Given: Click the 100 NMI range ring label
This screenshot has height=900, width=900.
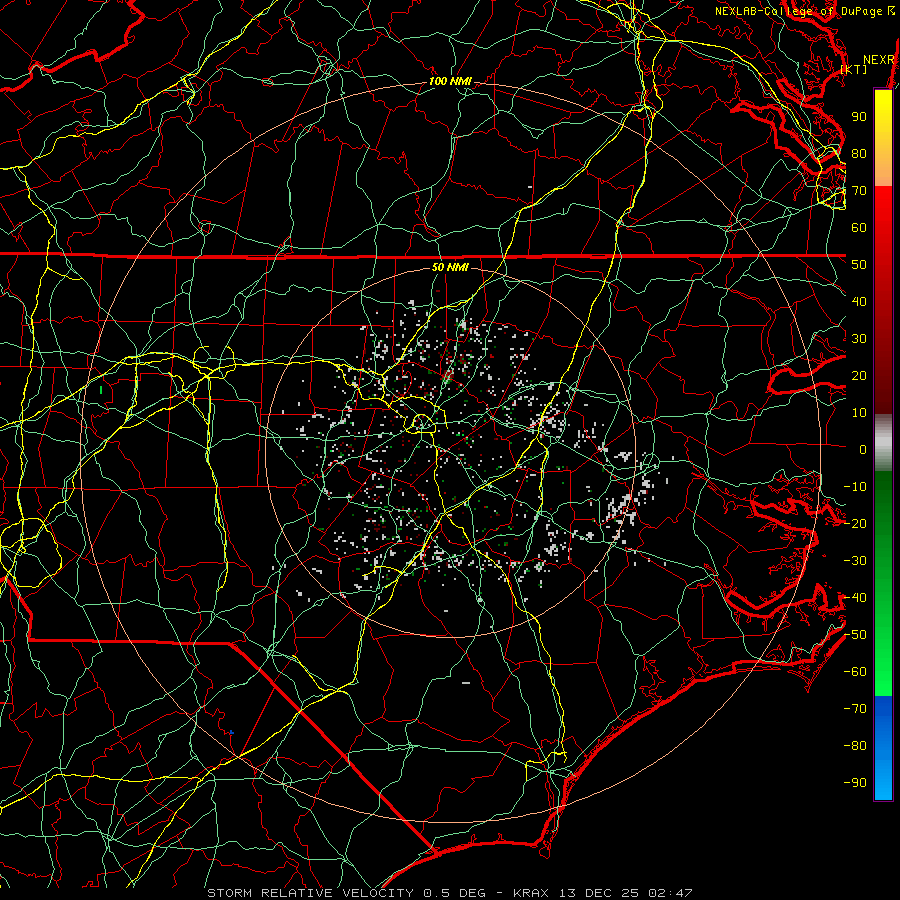Looking at the screenshot, I should (x=450, y=82).
